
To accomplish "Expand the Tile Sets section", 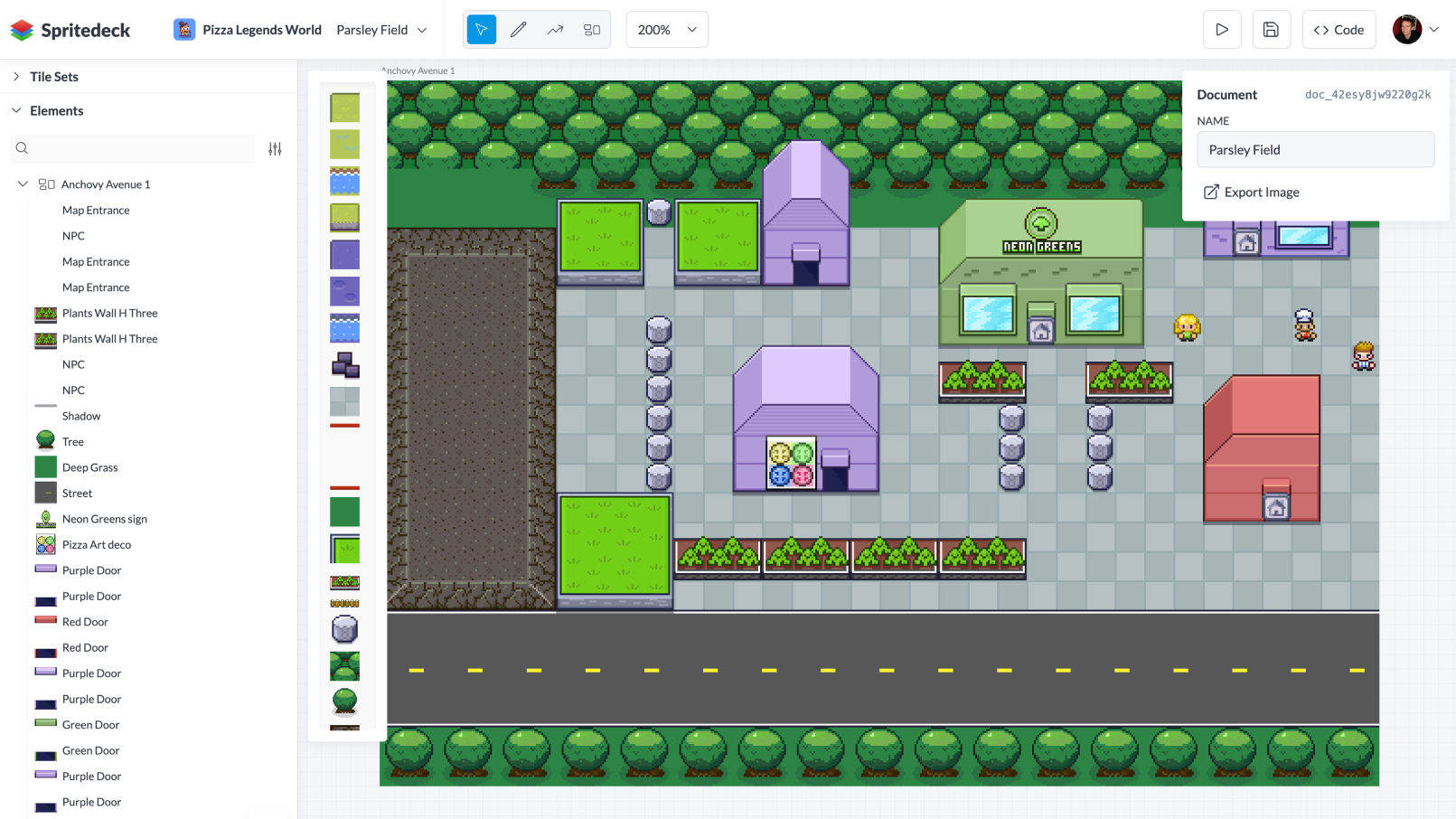I will [16, 77].
